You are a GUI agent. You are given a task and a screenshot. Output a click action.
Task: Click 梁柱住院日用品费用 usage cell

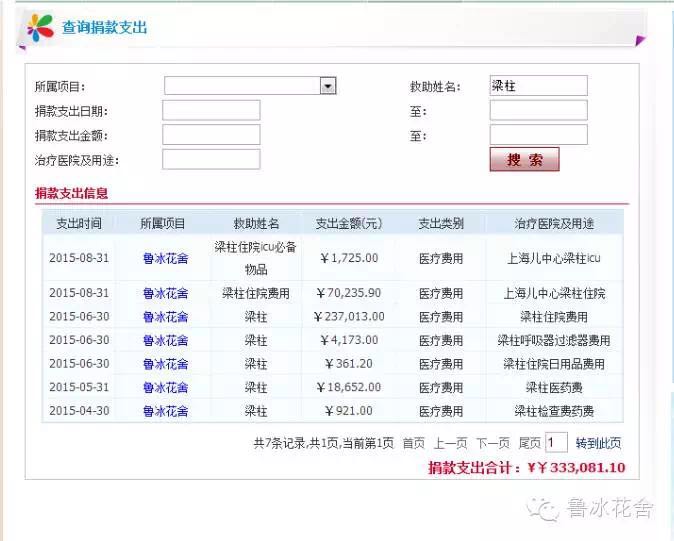[x=554, y=364]
